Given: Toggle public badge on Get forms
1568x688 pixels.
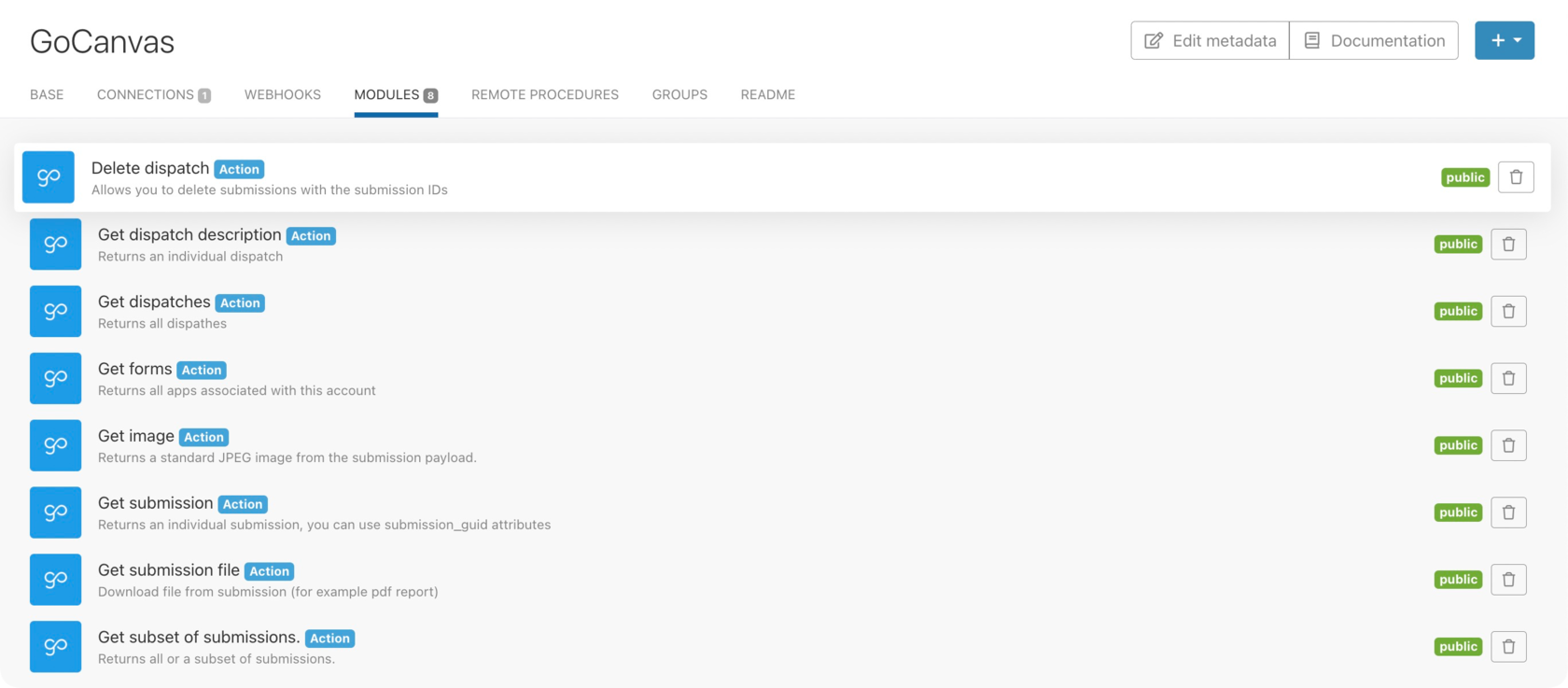Looking at the screenshot, I should click(1458, 378).
